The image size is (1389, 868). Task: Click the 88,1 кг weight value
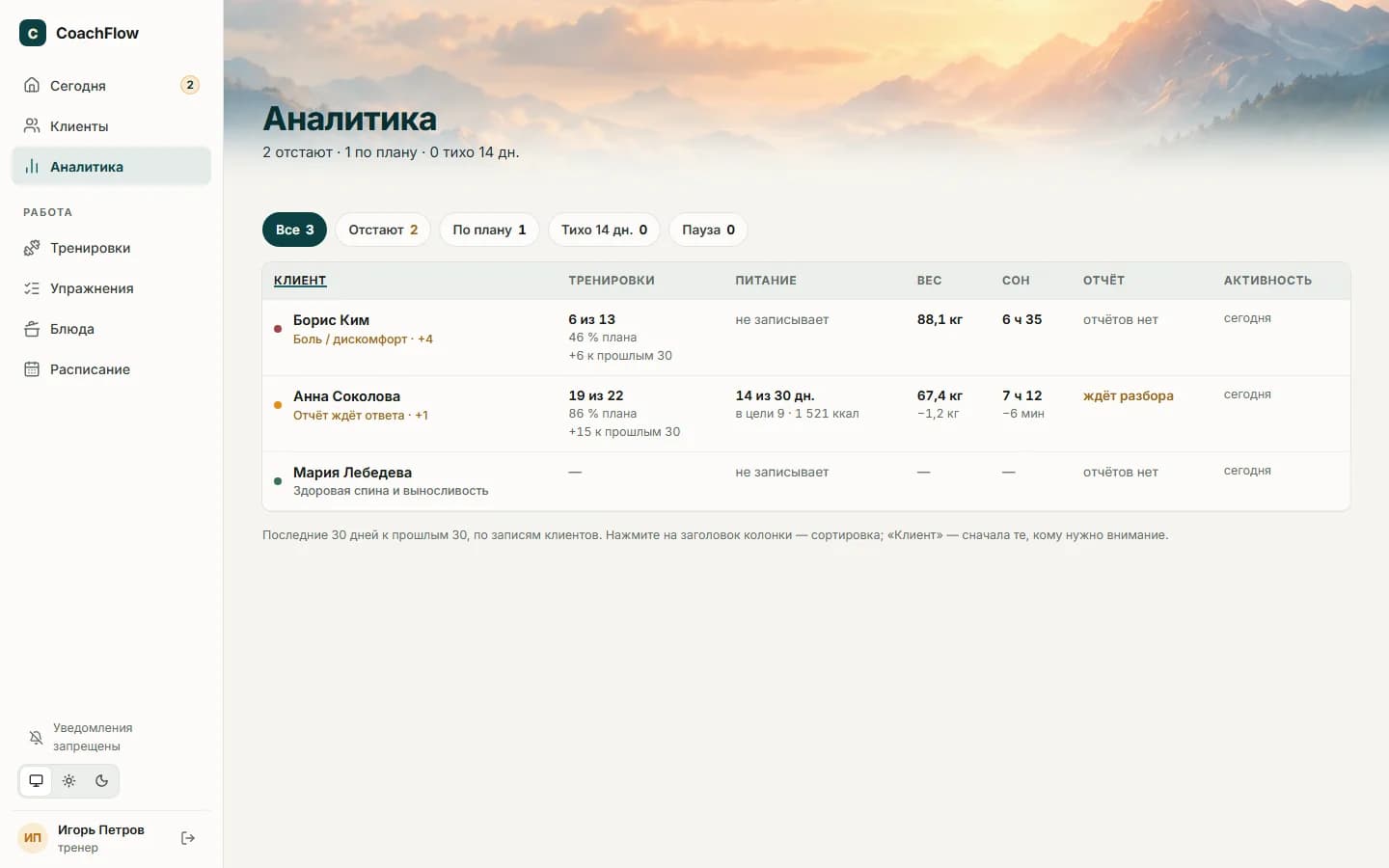click(940, 319)
